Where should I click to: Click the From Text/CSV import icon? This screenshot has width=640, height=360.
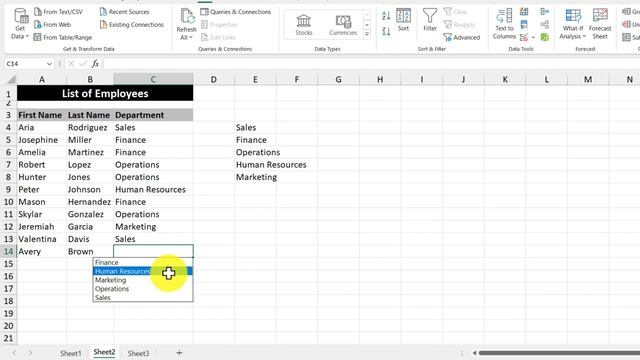(38, 12)
